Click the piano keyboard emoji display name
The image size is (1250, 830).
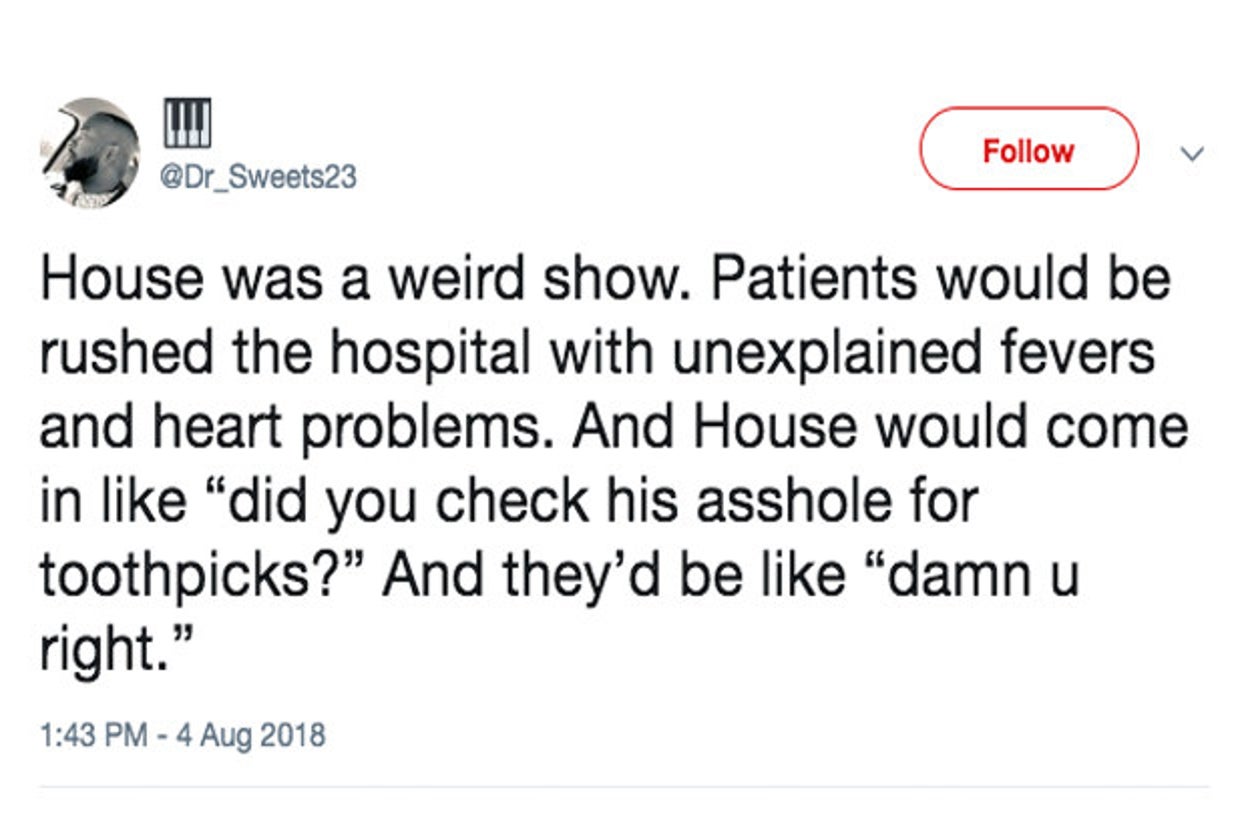[x=186, y=123]
